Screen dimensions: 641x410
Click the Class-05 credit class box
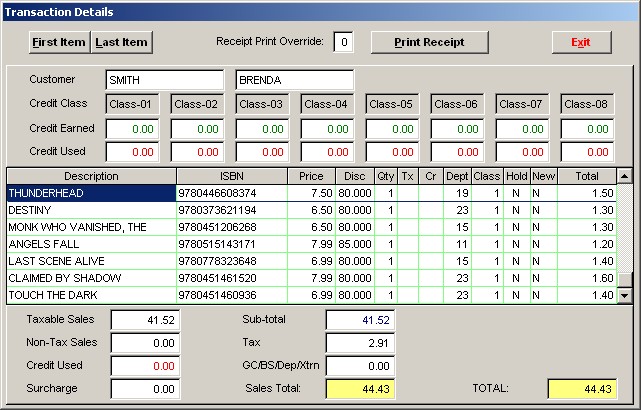[x=392, y=104]
